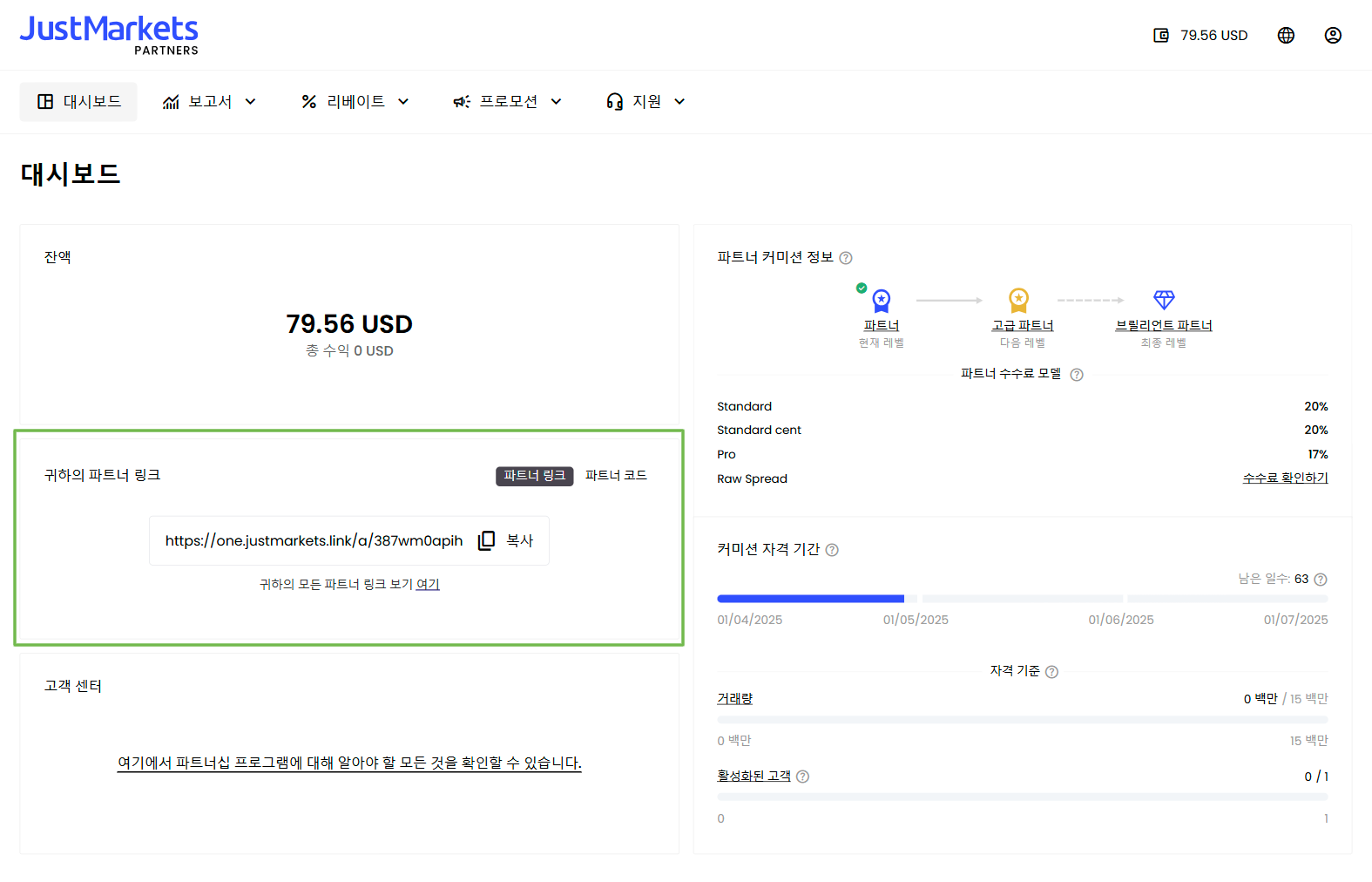Click the 브릴리언트 파트너 diamond icon
The width and height of the screenshot is (1372, 882).
pos(1164,300)
